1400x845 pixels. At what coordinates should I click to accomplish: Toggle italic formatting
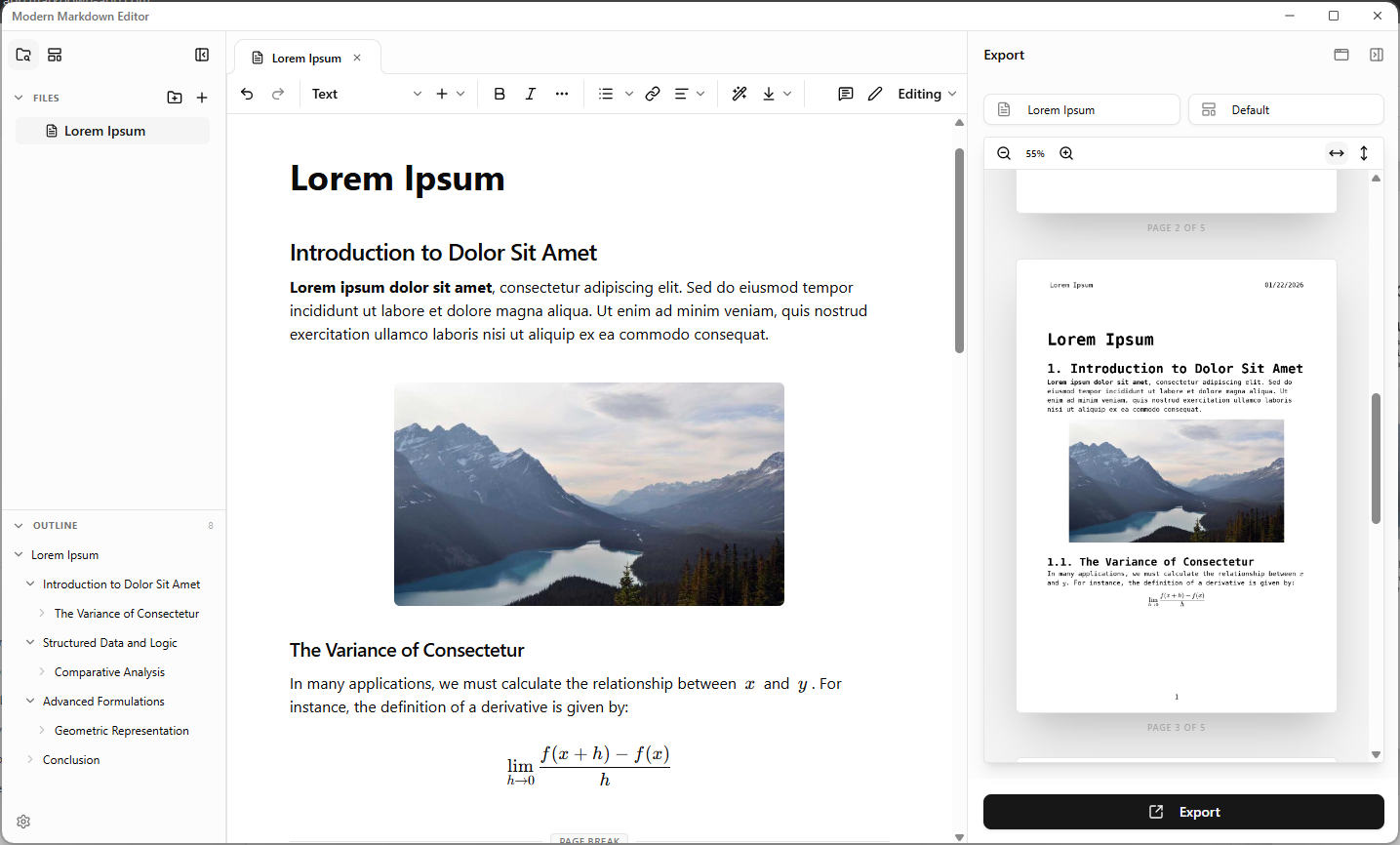click(x=531, y=94)
